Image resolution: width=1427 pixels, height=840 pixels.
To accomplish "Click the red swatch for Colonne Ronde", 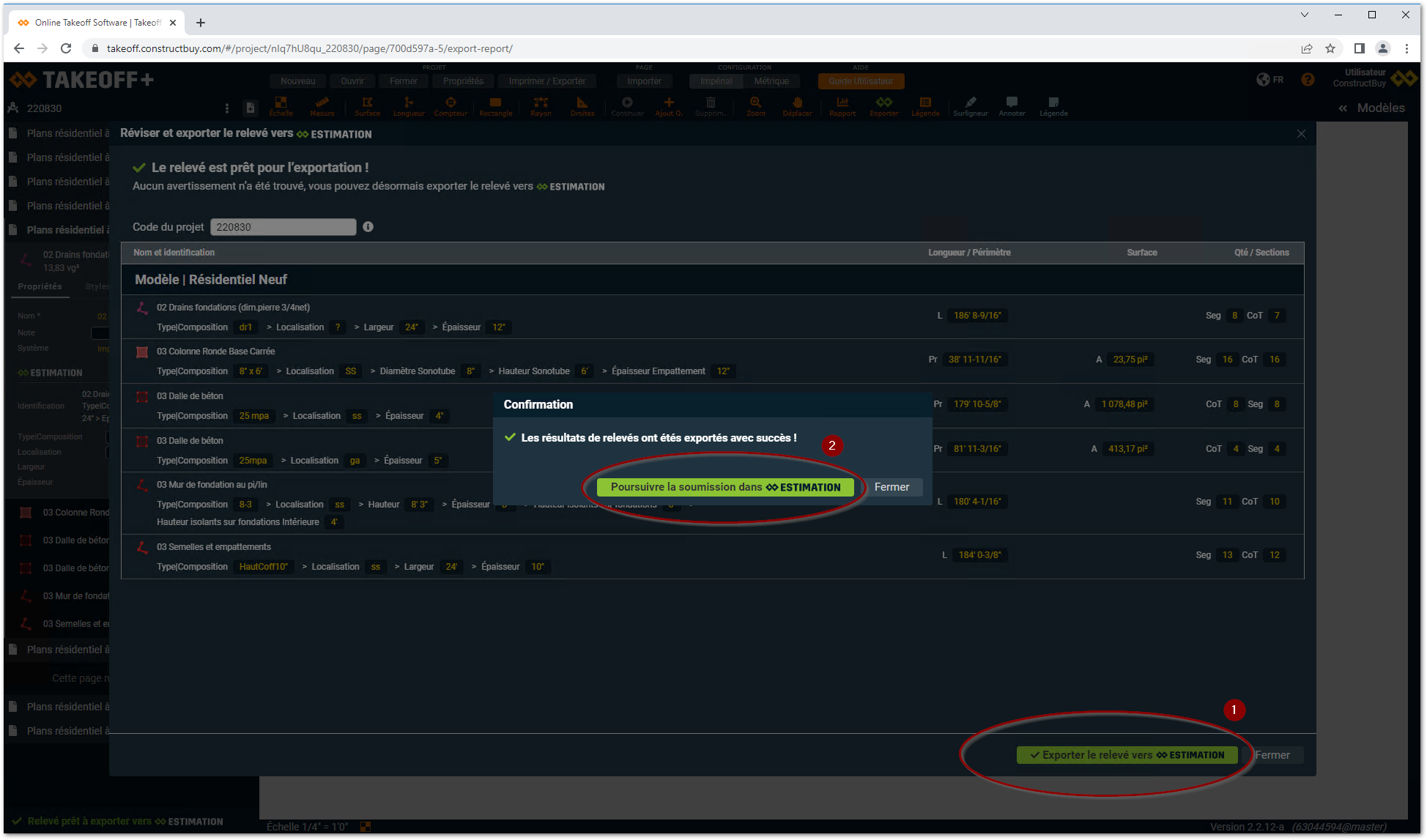I will [142, 353].
